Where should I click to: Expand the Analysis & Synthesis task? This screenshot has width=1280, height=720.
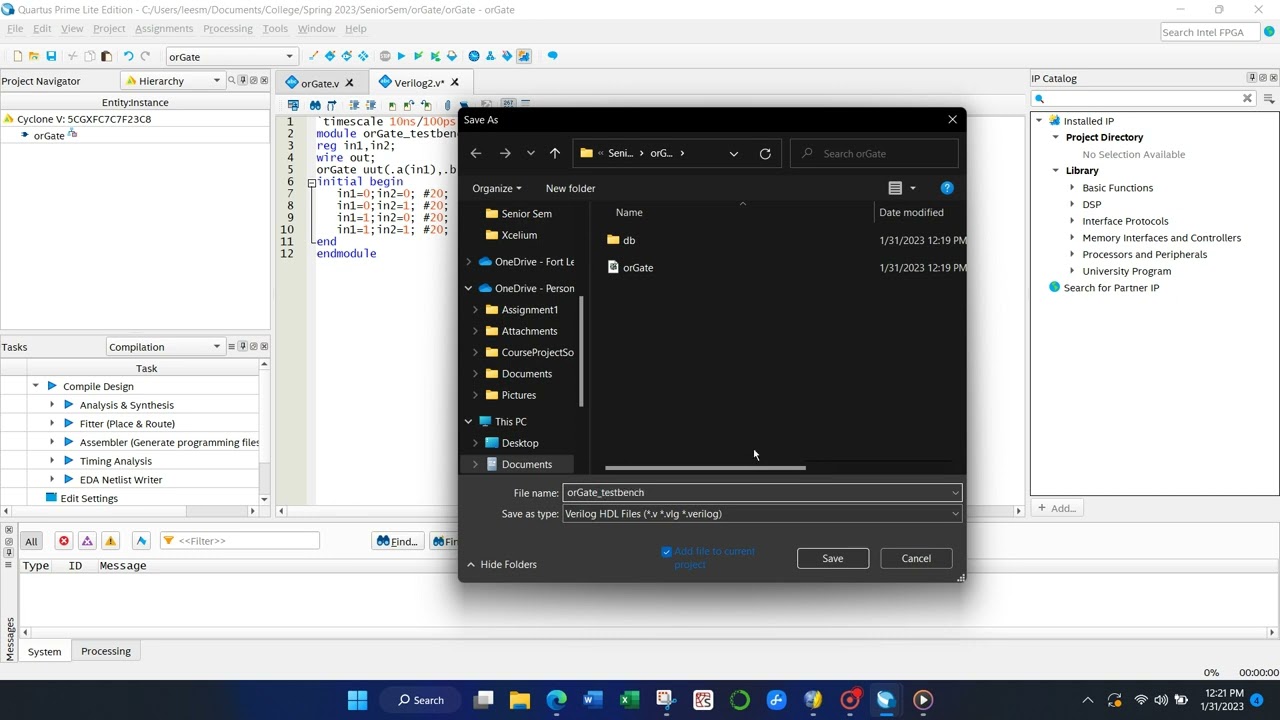click(x=52, y=405)
